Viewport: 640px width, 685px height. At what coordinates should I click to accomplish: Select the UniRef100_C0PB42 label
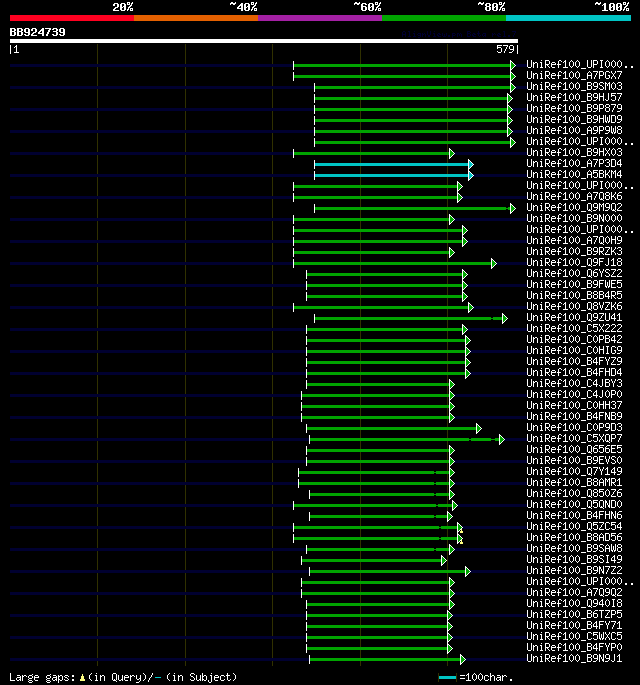click(574, 339)
